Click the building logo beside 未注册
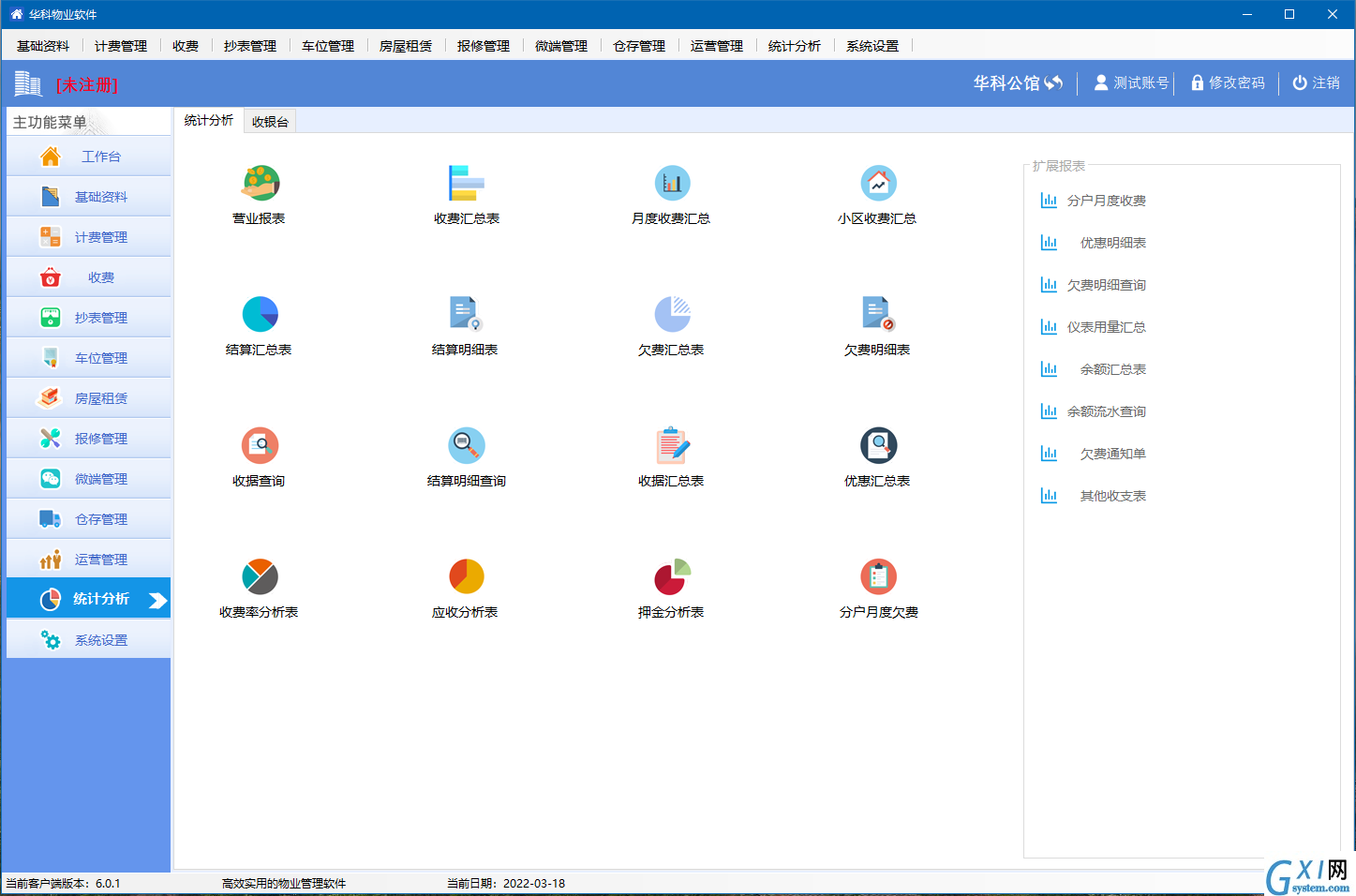Image resolution: width=1356 pixels, height=896 pixels. coord(28,84)
